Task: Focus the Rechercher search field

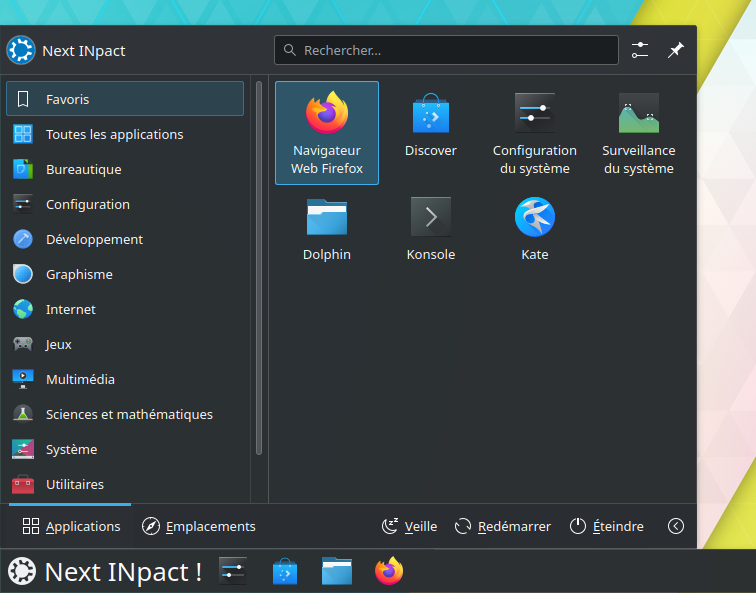Action: pos(446,50)
